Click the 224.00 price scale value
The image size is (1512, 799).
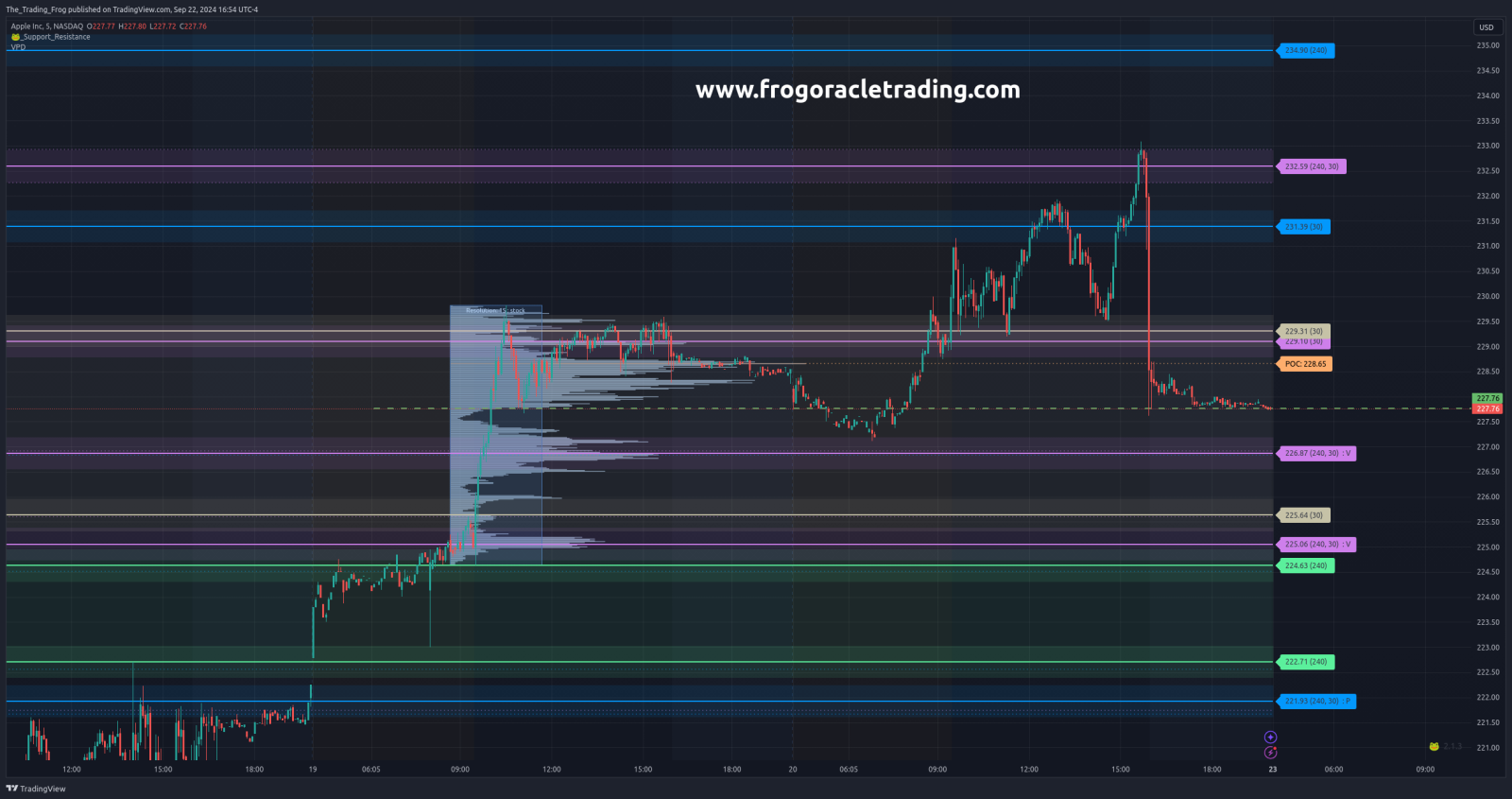click(1487, 597)
